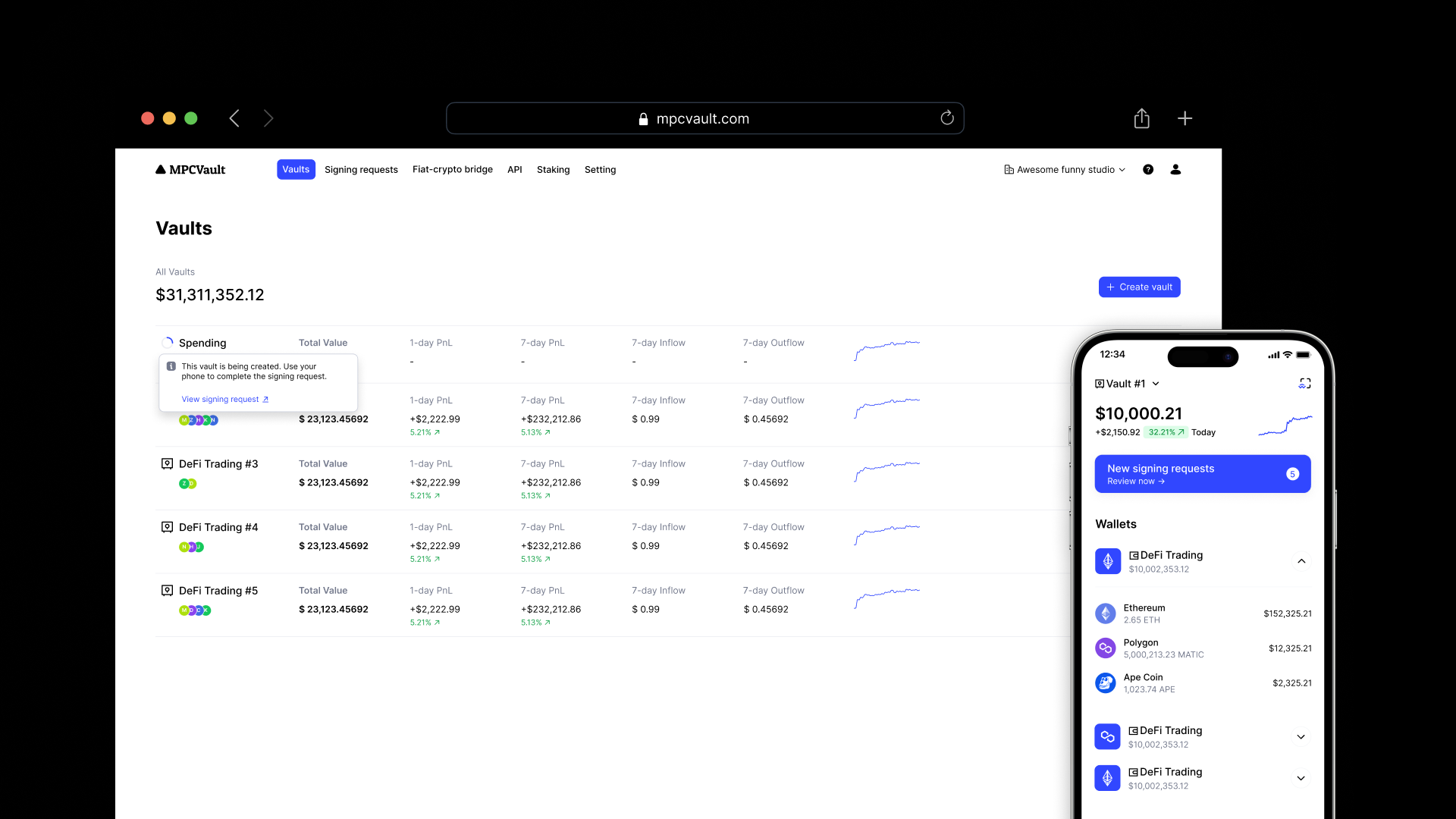Open the Awesome funny studio workspace dropdown
Screen dimensions: 1456x819
tap(1065, 169)
